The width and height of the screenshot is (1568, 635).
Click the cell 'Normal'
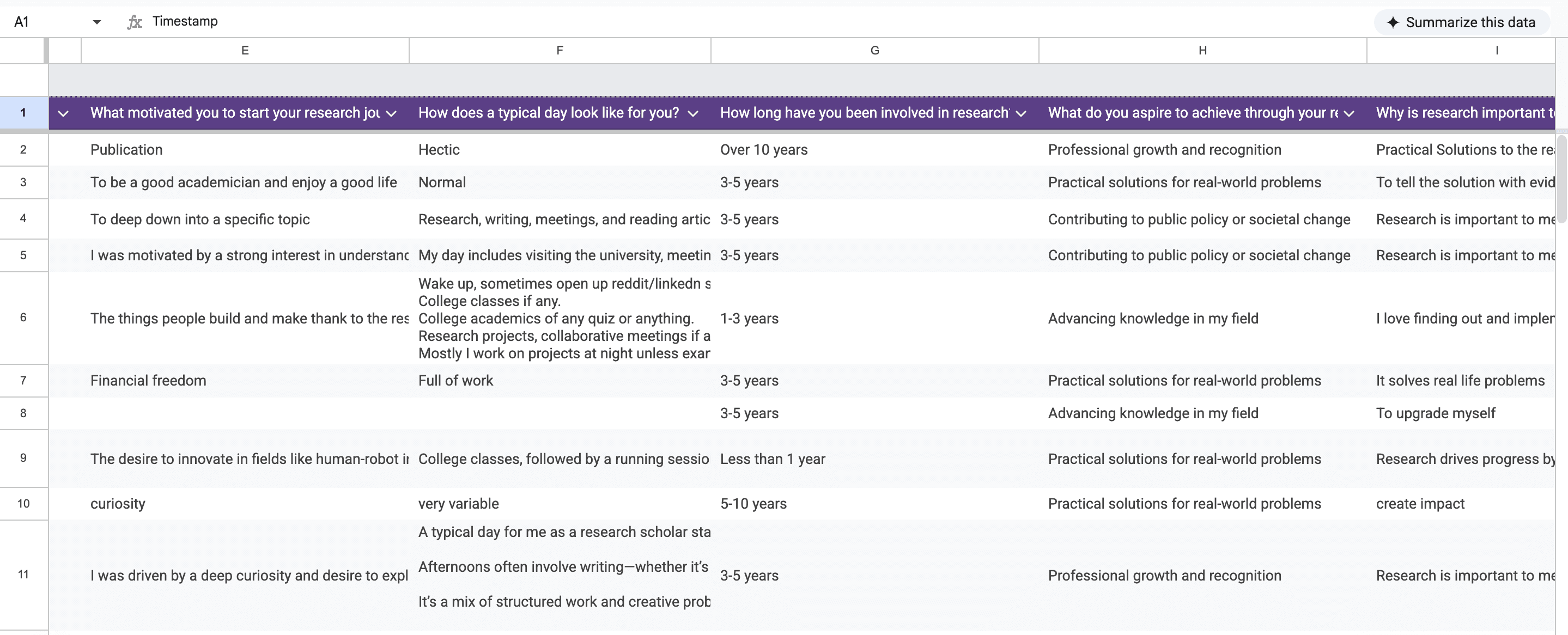[560, 182]
